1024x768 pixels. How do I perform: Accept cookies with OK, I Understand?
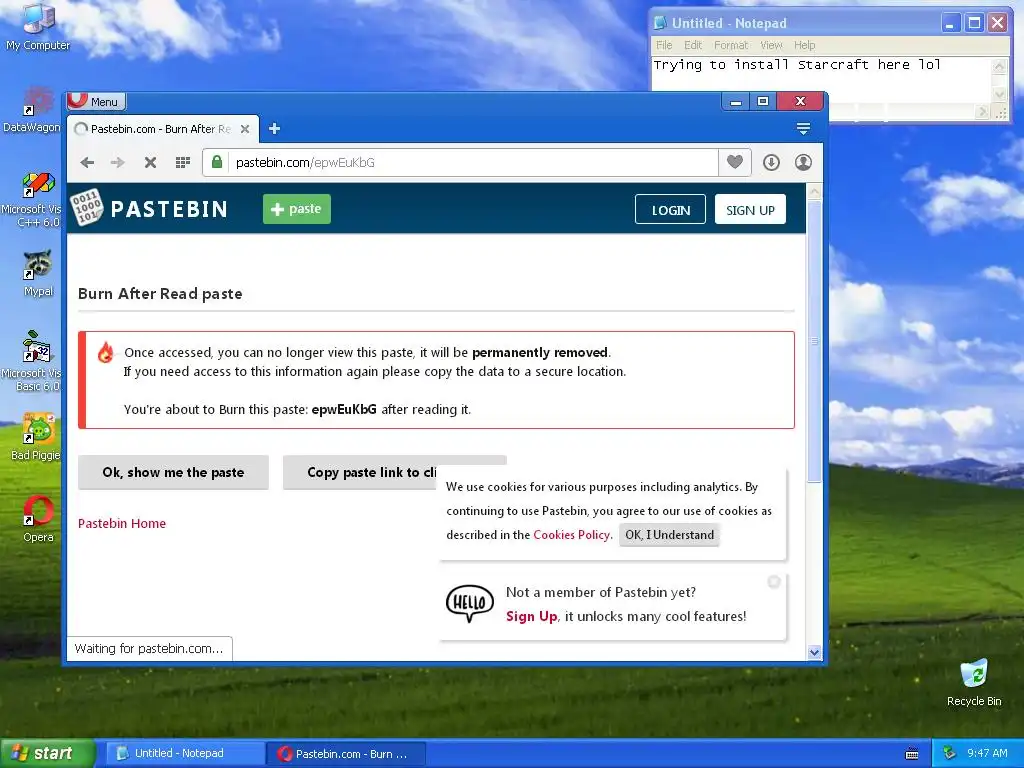669,535
